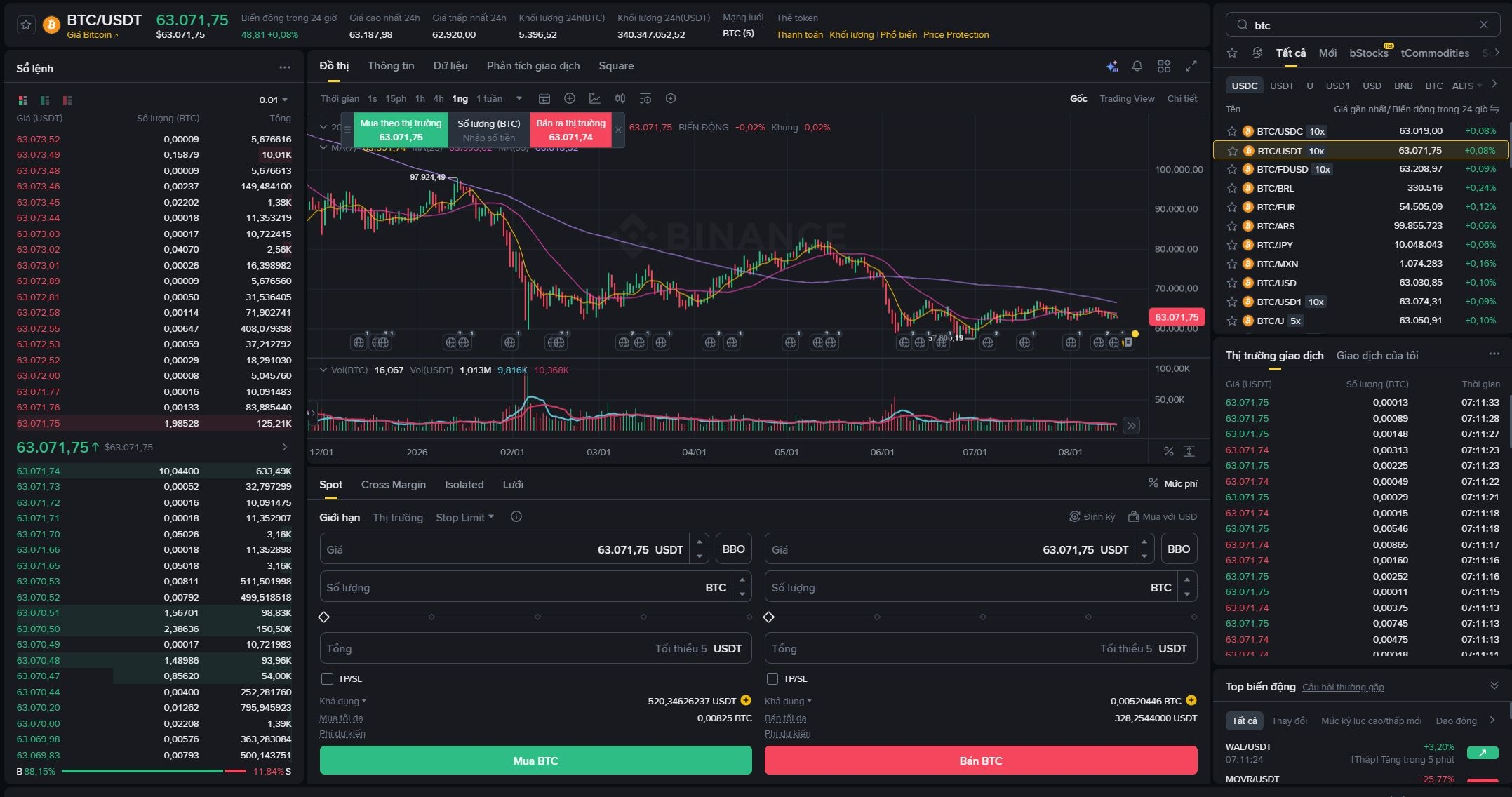Add BTC funds with plus icon
1512x797 pixels.
1191,700
